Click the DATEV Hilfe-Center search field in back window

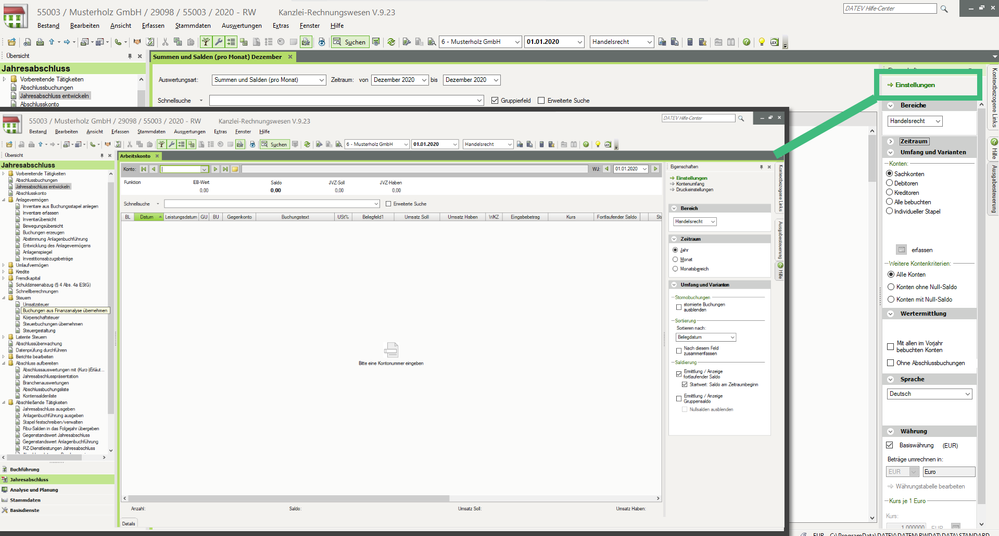click(x=889, y=9)
